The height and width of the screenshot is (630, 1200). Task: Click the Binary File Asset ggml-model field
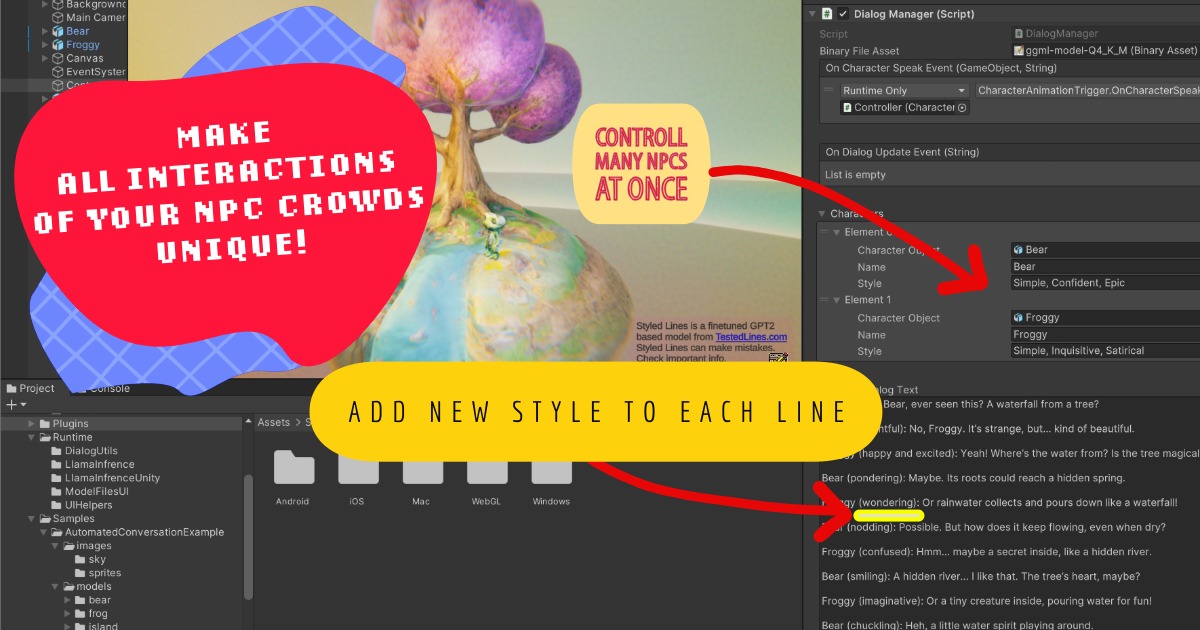click(1105, 51)
